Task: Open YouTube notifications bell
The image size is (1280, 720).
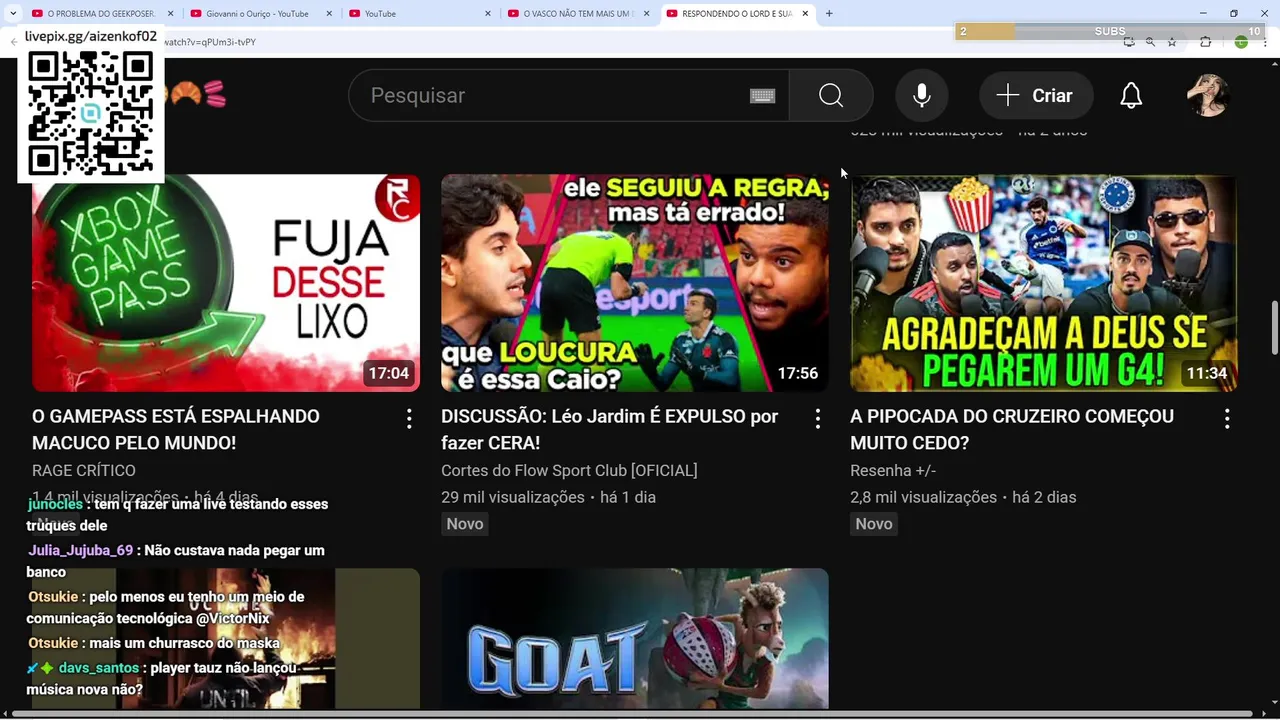Action: (1131, 95)
